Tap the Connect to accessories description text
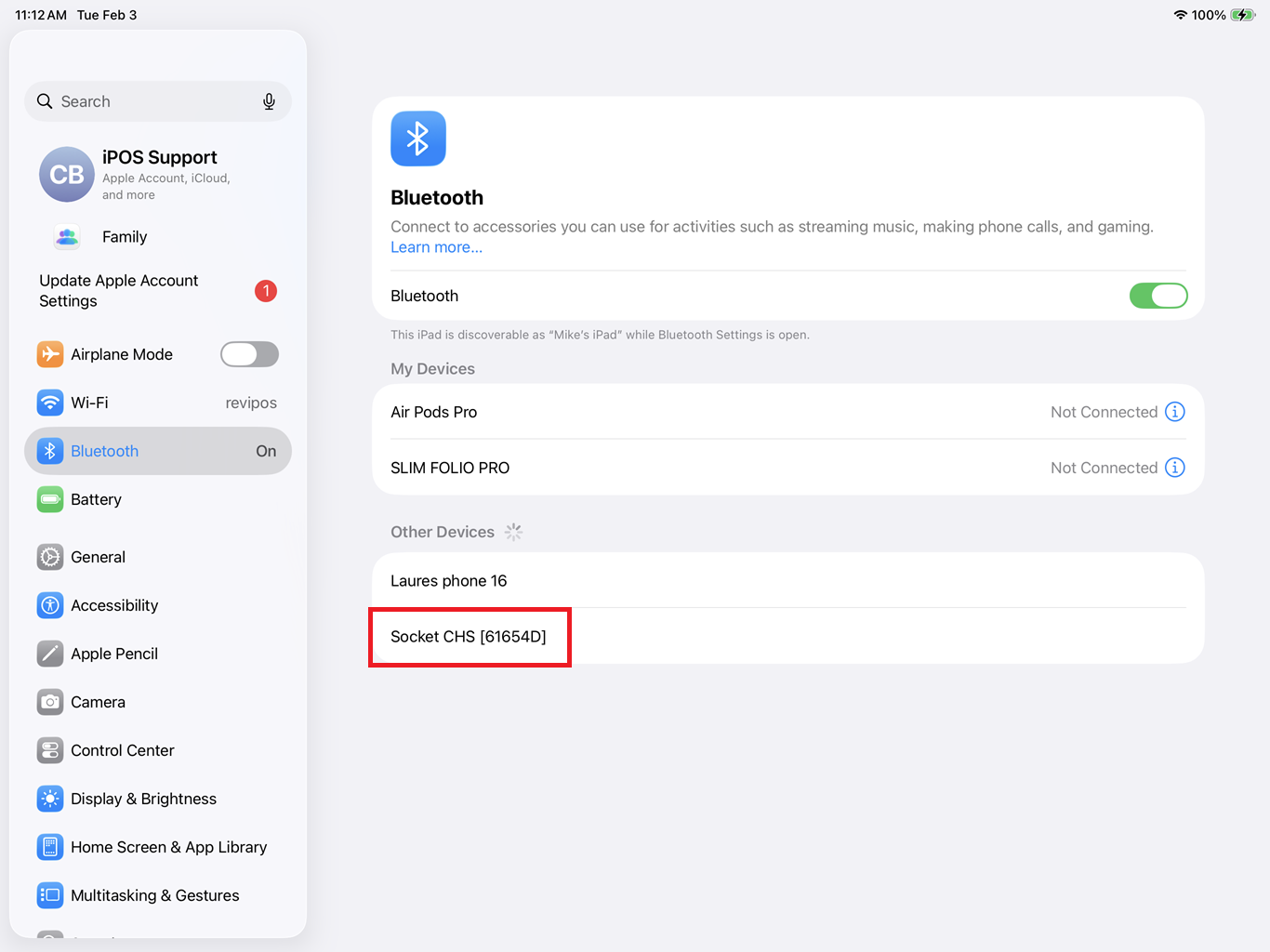This screenshot has width=1270, height=952. (x=772, y=227)
